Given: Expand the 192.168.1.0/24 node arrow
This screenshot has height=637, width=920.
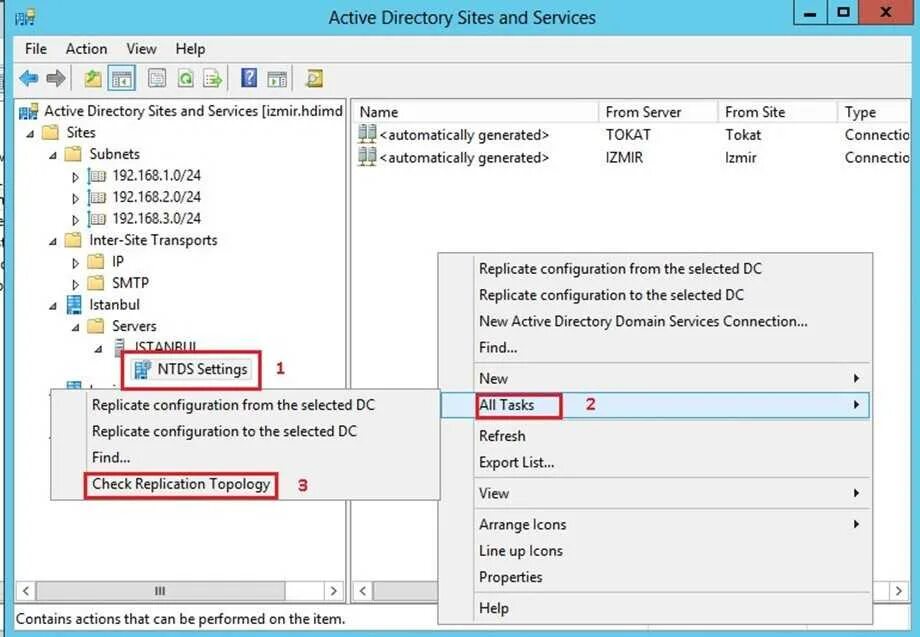Looking at the screenshot, I should tap(75, 177).
